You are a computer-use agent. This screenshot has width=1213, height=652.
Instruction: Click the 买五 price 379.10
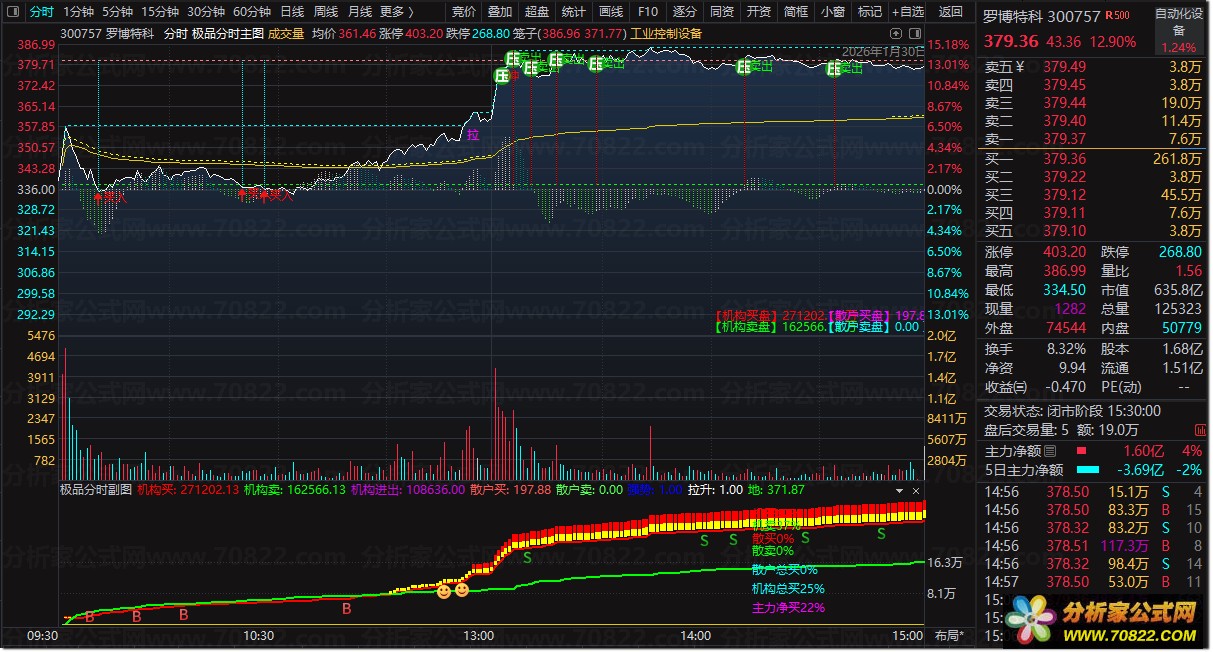pos(1064,231)
